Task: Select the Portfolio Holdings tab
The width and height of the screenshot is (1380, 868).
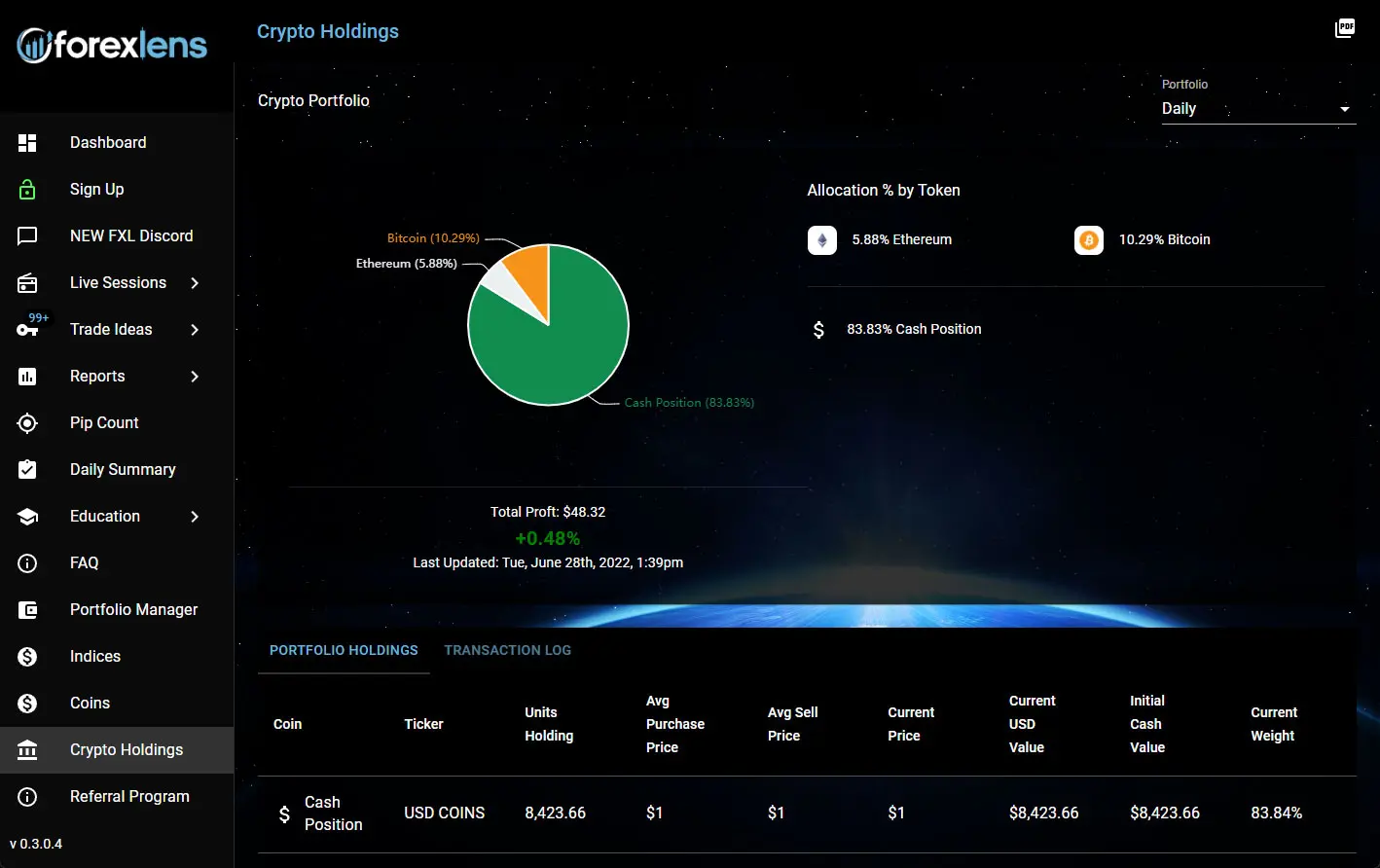Action: pos(344,650)
